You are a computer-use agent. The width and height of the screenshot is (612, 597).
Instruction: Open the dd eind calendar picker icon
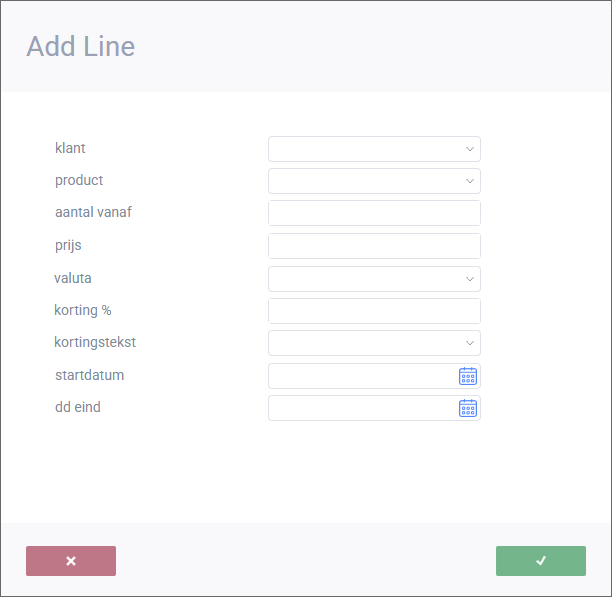[x=468, y=408]
